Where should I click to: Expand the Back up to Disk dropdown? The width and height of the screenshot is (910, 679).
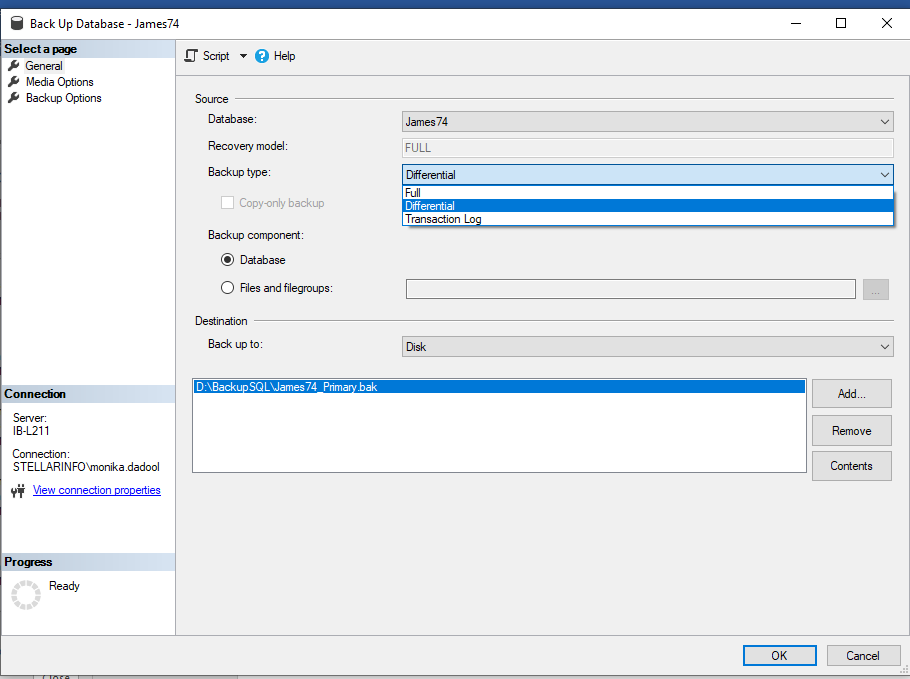pos(648,347)
